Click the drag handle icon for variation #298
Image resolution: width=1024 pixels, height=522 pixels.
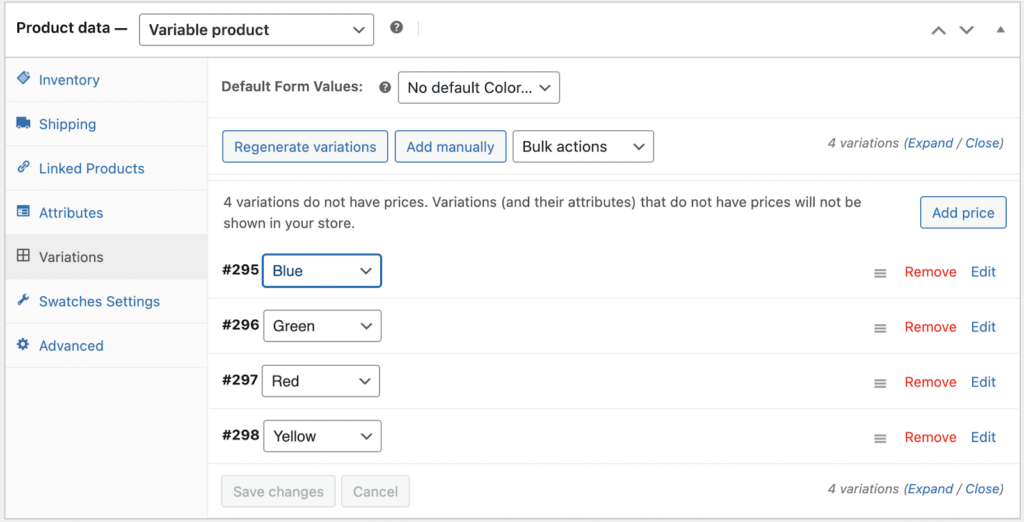pos(880,438)
